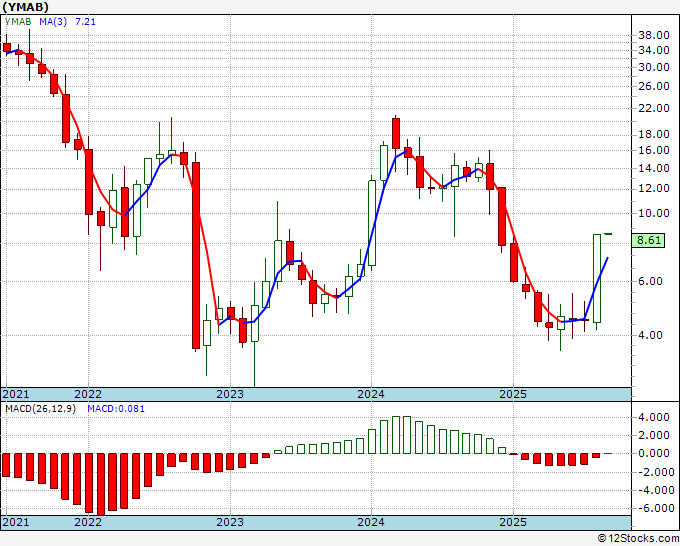
Task: Click 2022 on the price chart timeline
Action: click(88, 394)
